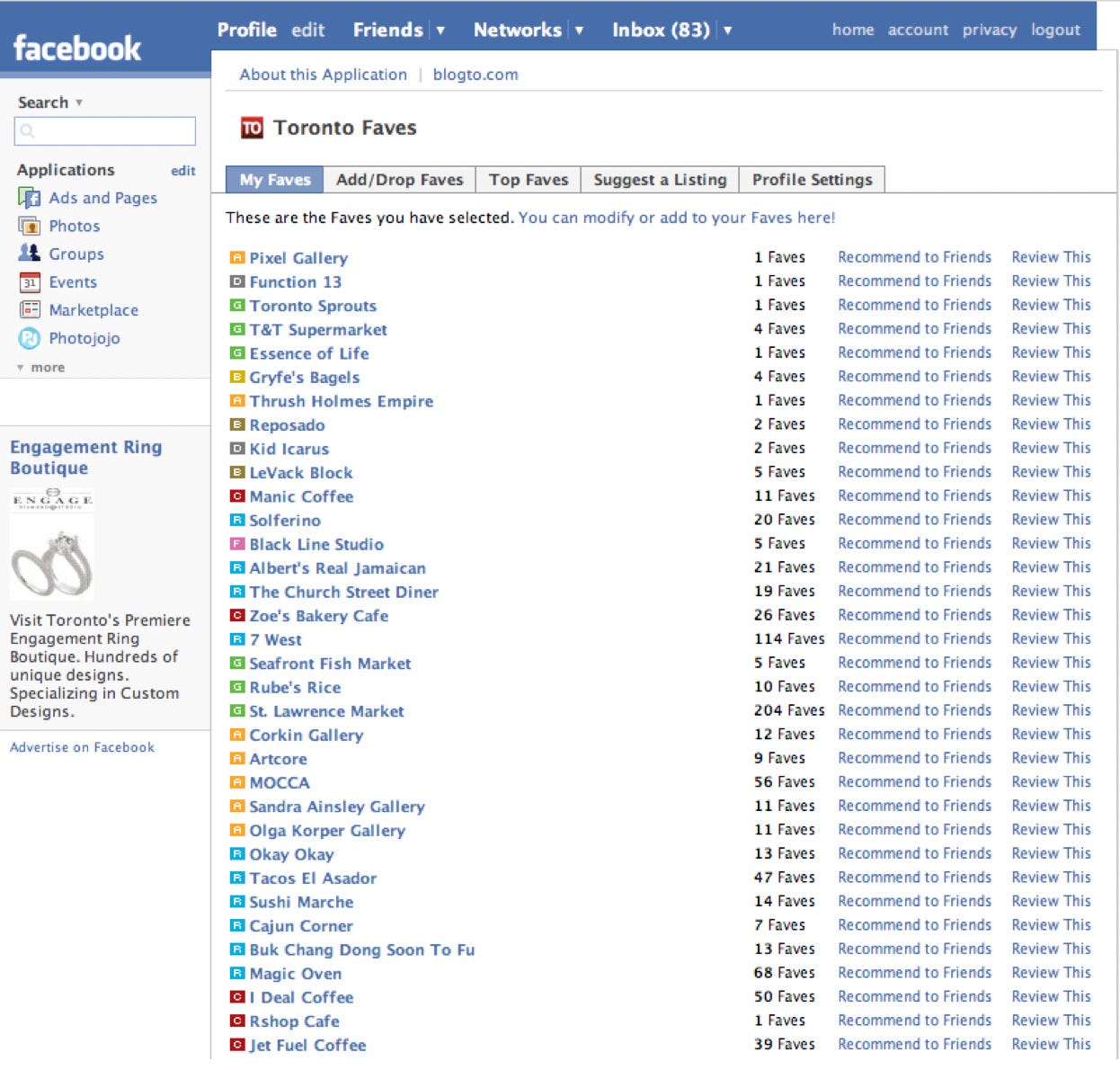Click Inbox (83) in navigation
Screen dimensions: 1120x1070
(661, 30)
